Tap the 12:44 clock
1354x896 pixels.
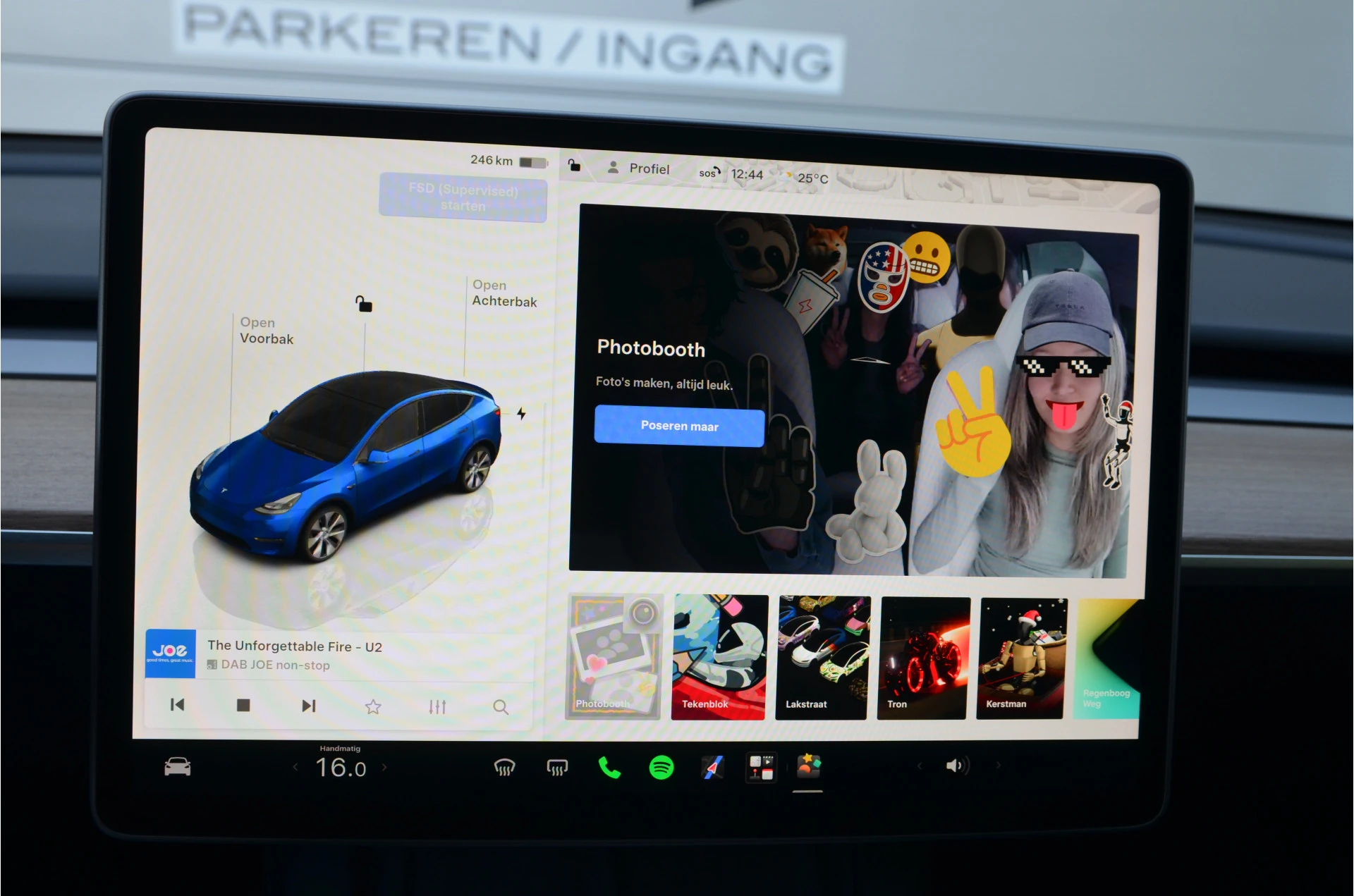747,174
